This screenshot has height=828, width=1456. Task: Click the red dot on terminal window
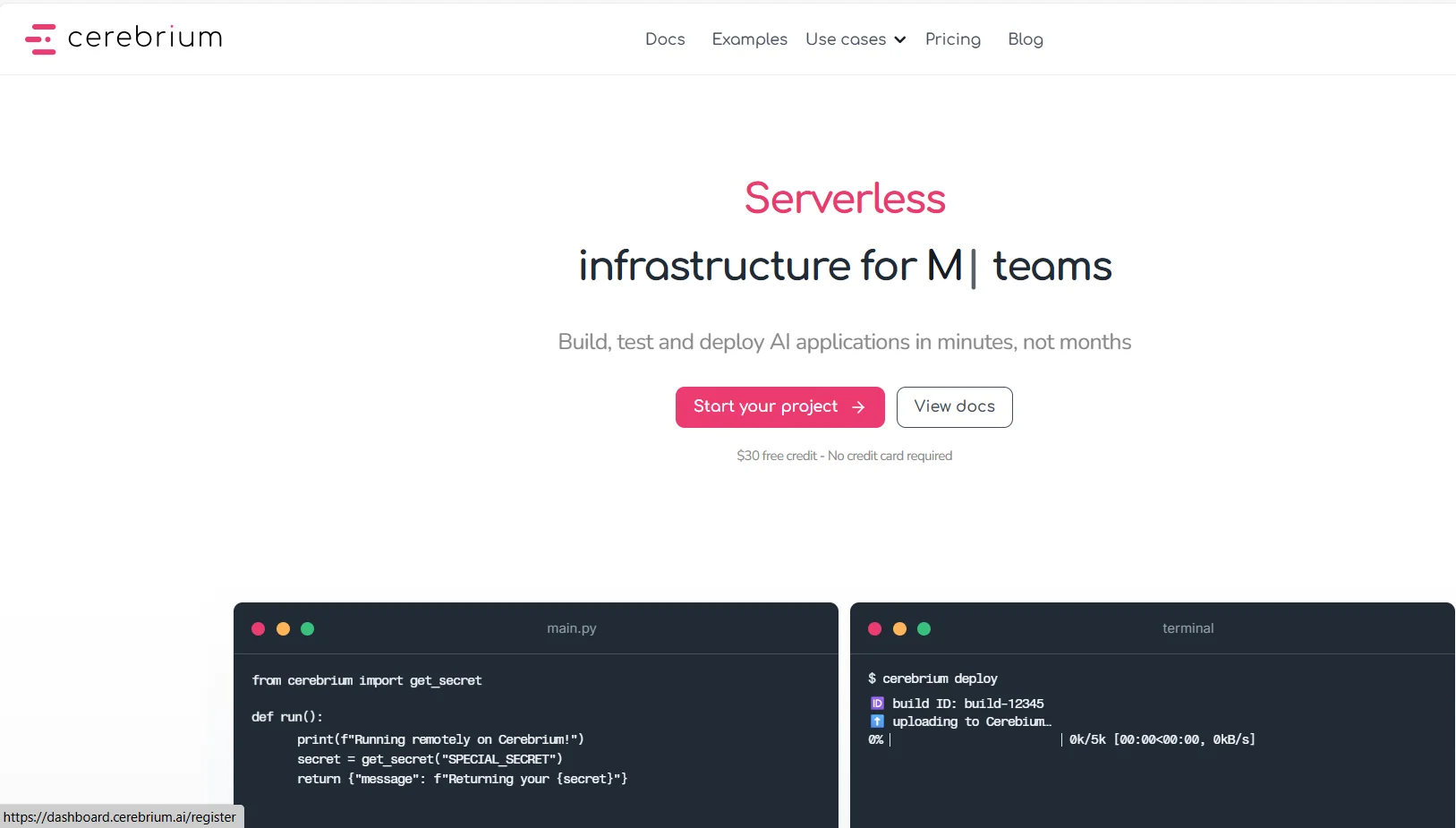[x=875, y=628]
